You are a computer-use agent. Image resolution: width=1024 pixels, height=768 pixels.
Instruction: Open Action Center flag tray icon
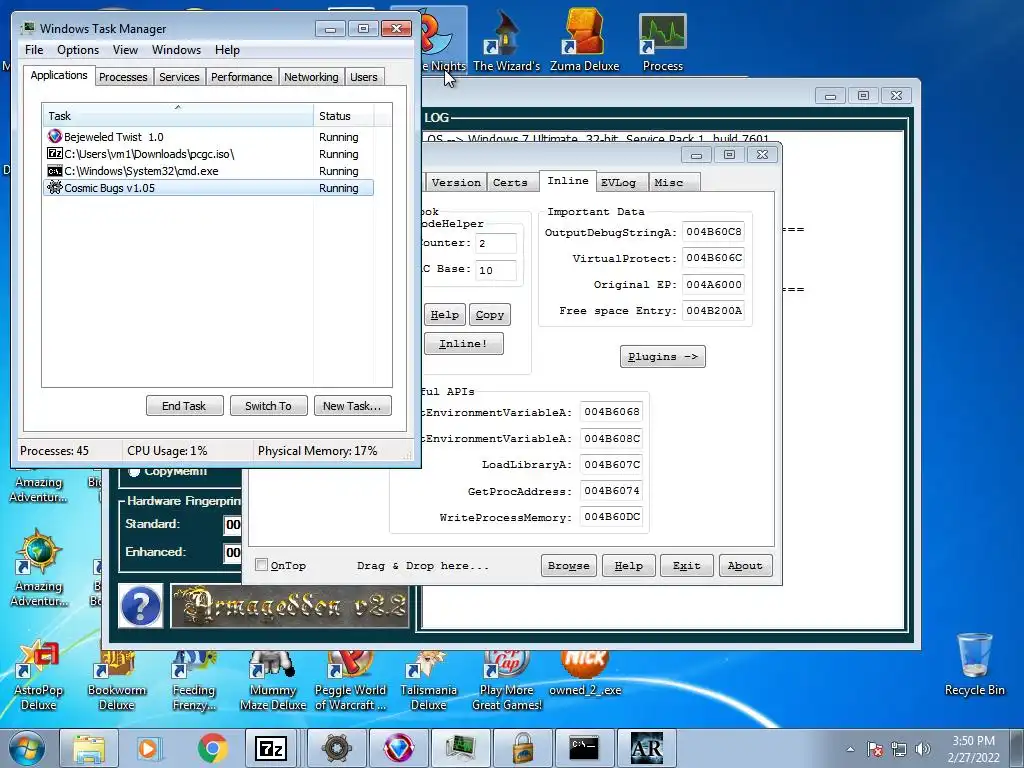[x=875, y=749]
